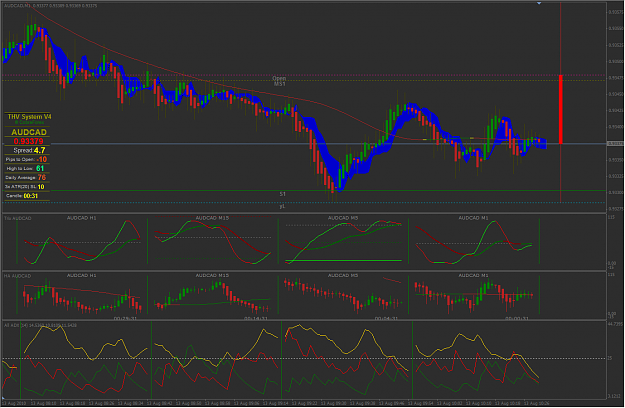Click AUDCAD M15 label in Trix window

point(212,218)
